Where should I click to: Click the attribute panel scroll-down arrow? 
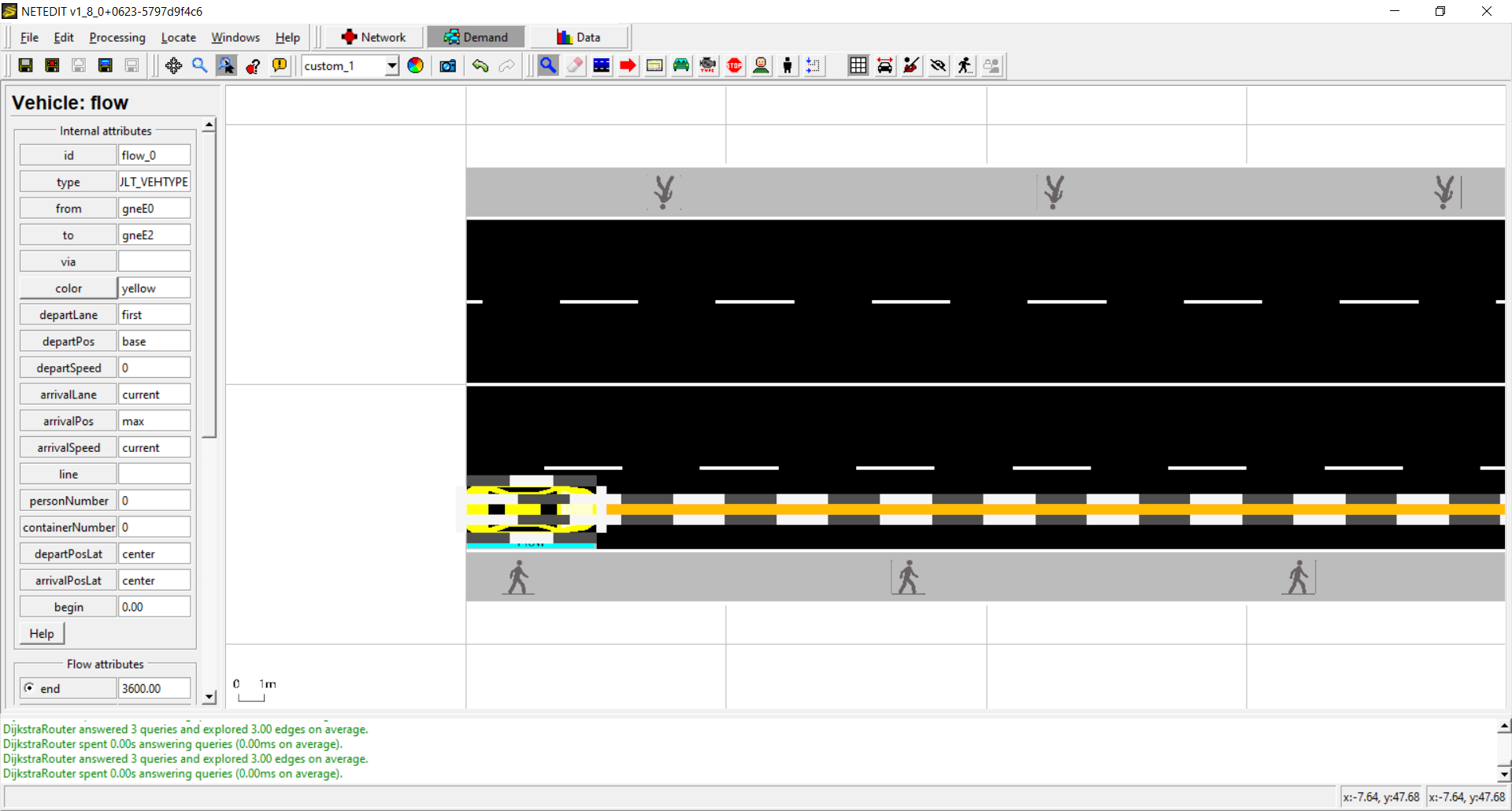pyautogui.click(x=209, y=697)
